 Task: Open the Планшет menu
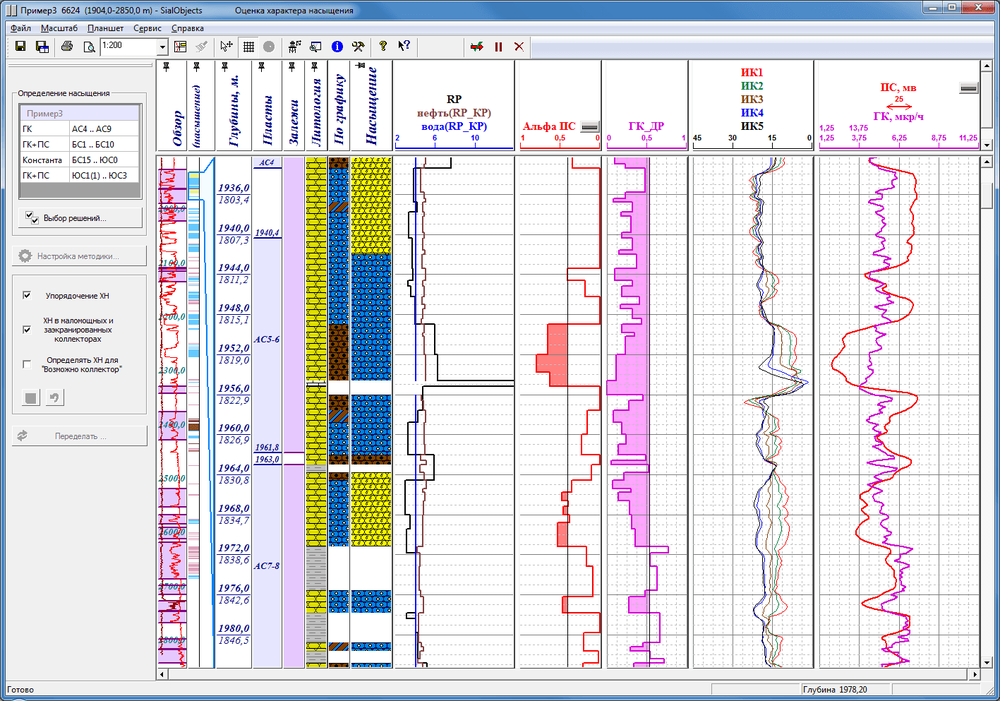pos(105,28)
